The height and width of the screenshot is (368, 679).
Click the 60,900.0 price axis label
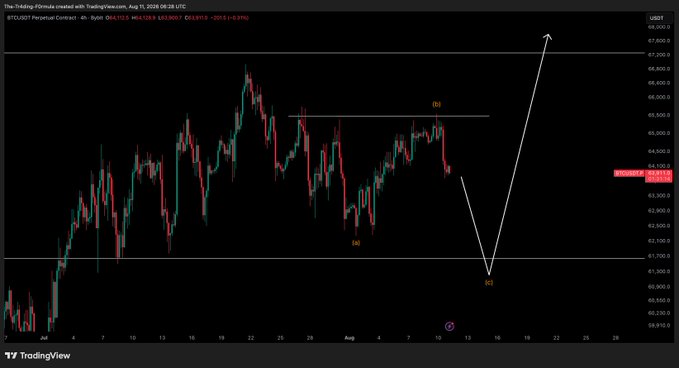(x=659, y=287)
